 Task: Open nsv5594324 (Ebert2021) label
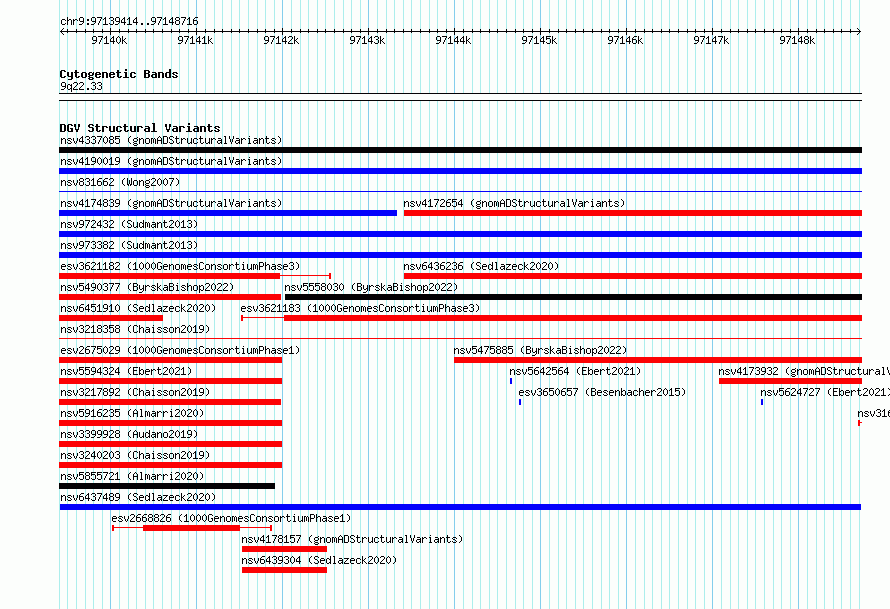pyautogui.click(x=126, y=371)
